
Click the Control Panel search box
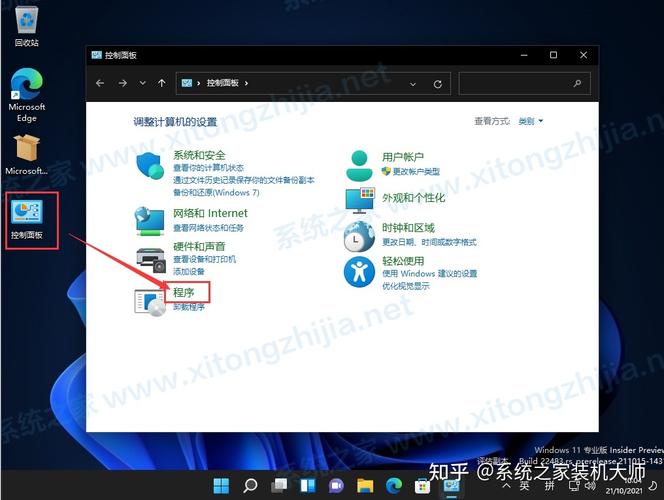click(x=525, y=83)
